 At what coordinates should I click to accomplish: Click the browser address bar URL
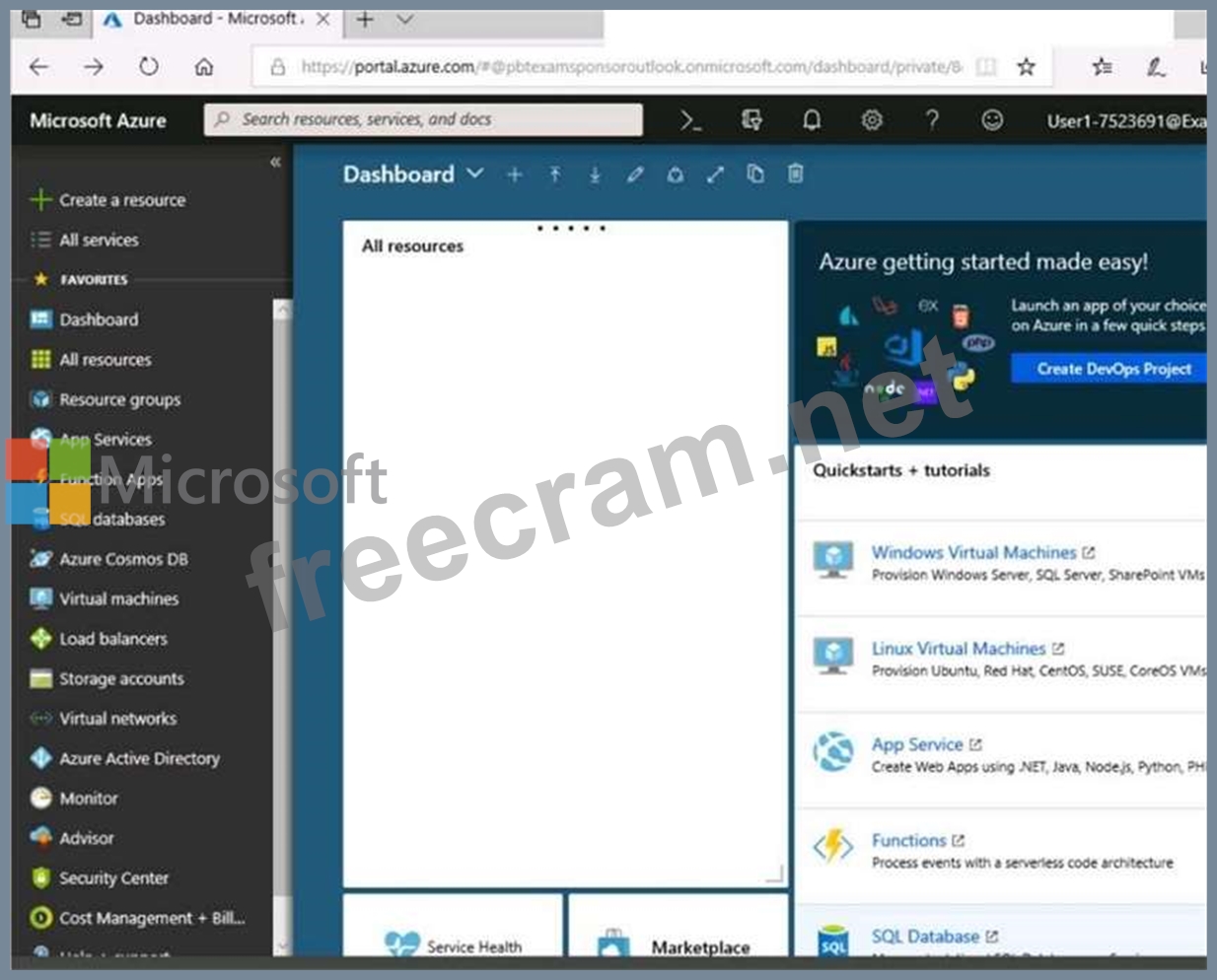(x=631, y=66)
